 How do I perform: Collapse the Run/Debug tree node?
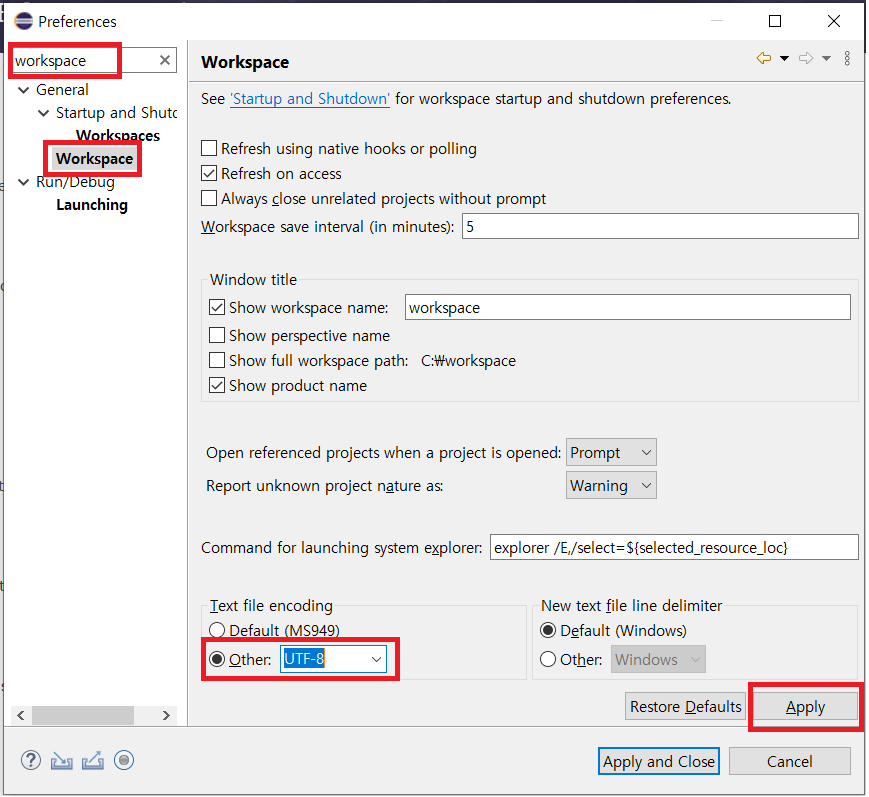point(24,182)
